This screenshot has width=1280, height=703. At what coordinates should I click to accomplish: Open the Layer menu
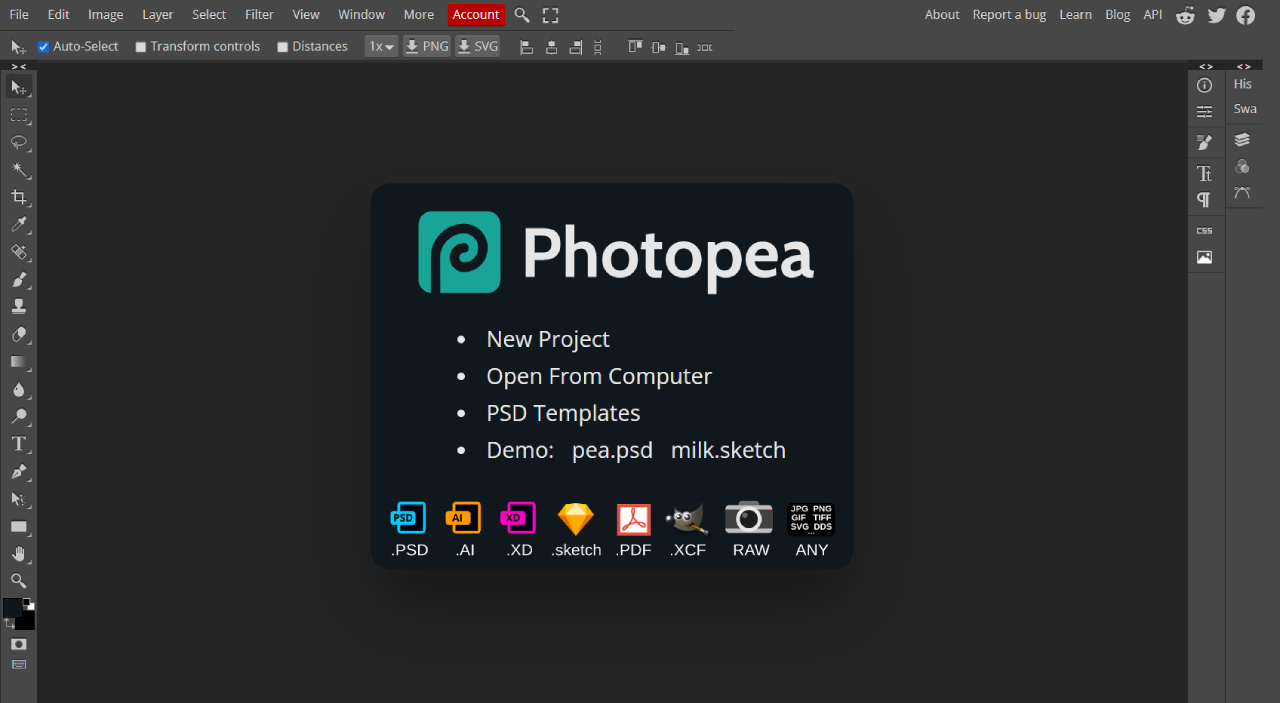(158, 15)
